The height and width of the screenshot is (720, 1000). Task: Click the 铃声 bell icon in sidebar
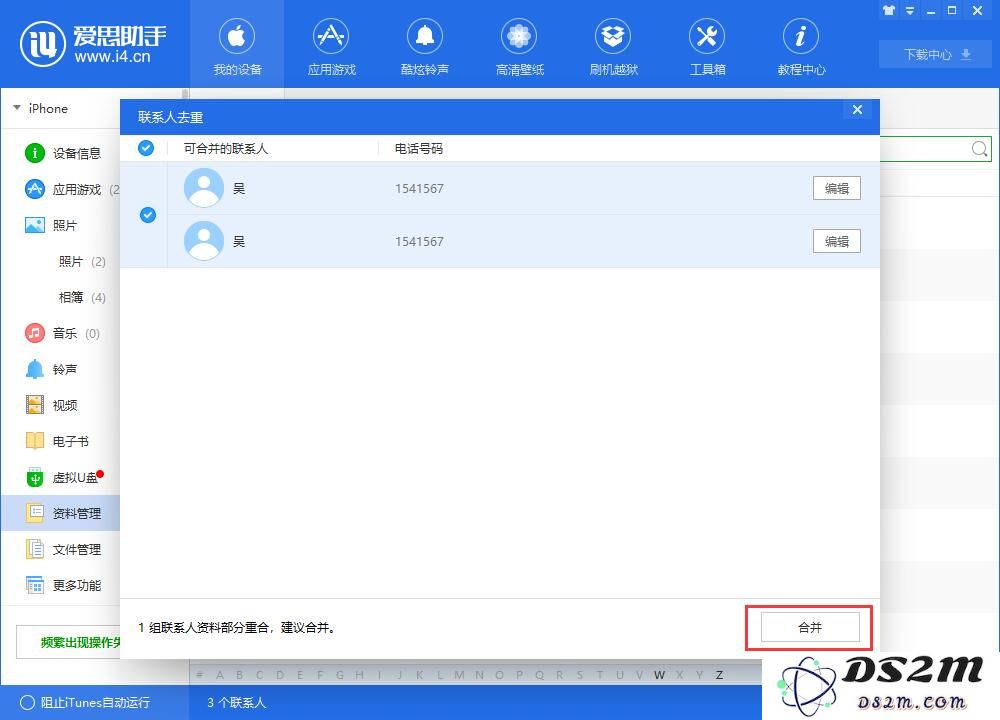[x=34, y=369]
